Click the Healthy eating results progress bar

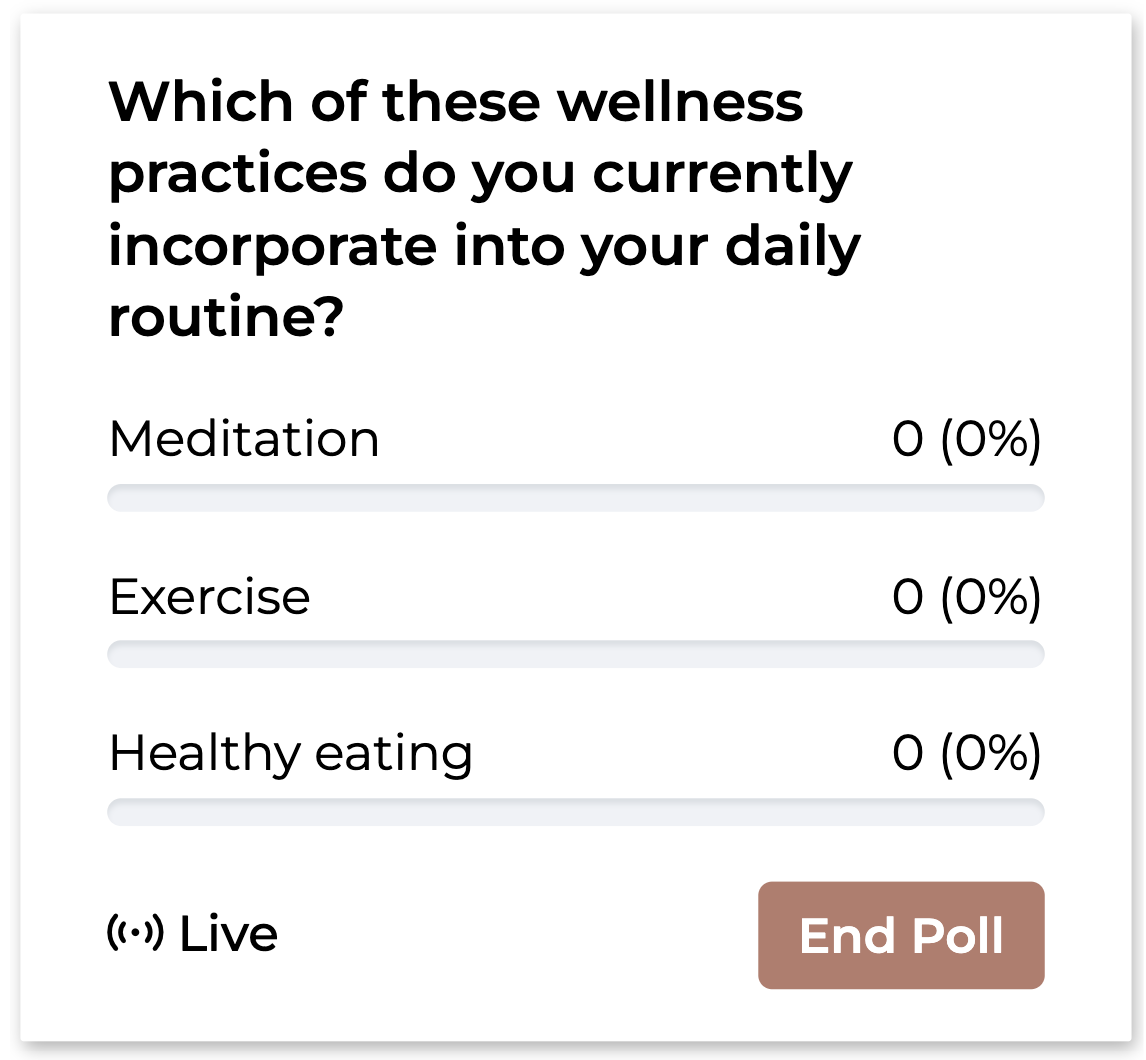(575, 812)
